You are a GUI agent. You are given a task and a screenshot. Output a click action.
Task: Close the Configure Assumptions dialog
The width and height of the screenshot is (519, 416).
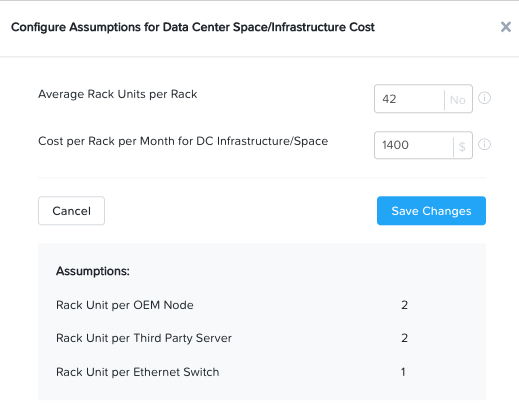[506, 27]
